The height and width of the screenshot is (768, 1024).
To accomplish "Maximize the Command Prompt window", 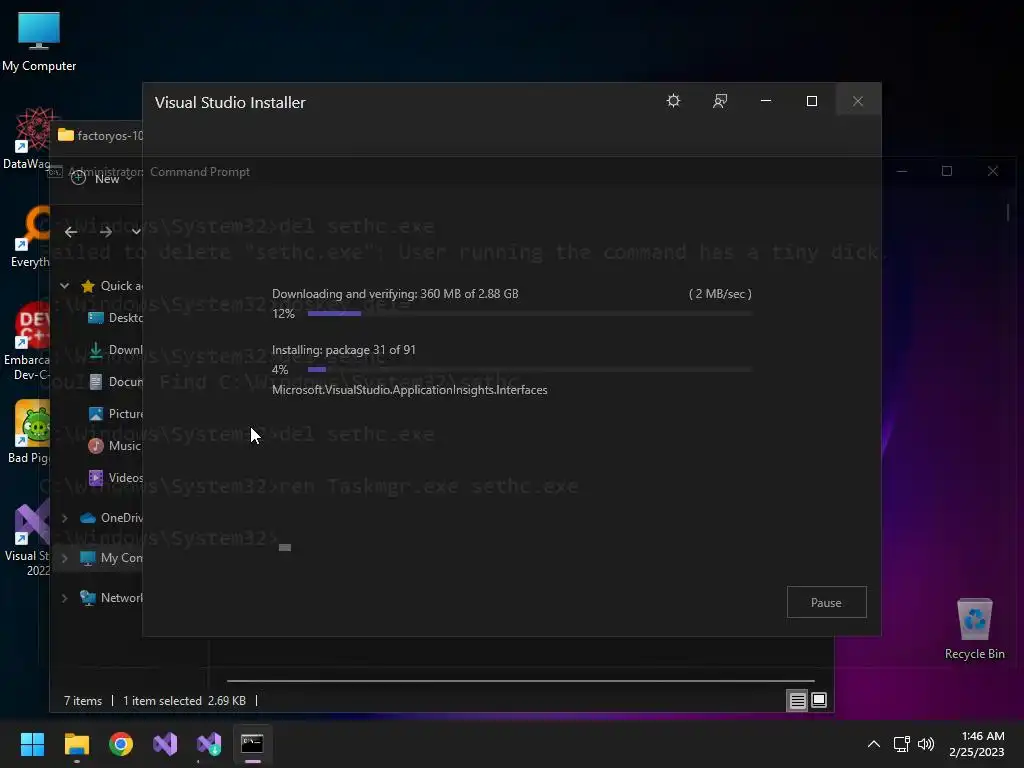I will click(x=947, y=171).
